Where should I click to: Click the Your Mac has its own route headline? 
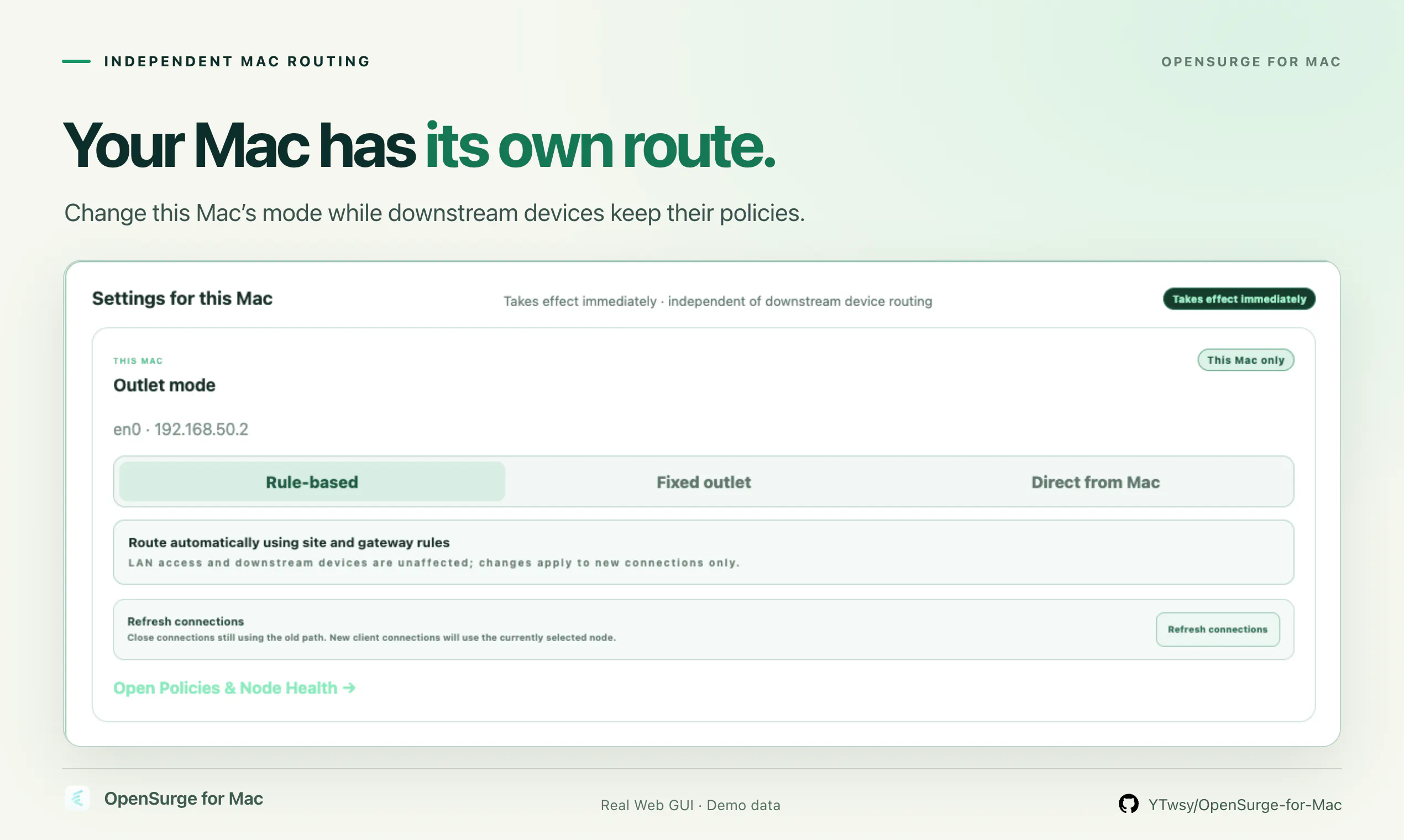[419, 146]
